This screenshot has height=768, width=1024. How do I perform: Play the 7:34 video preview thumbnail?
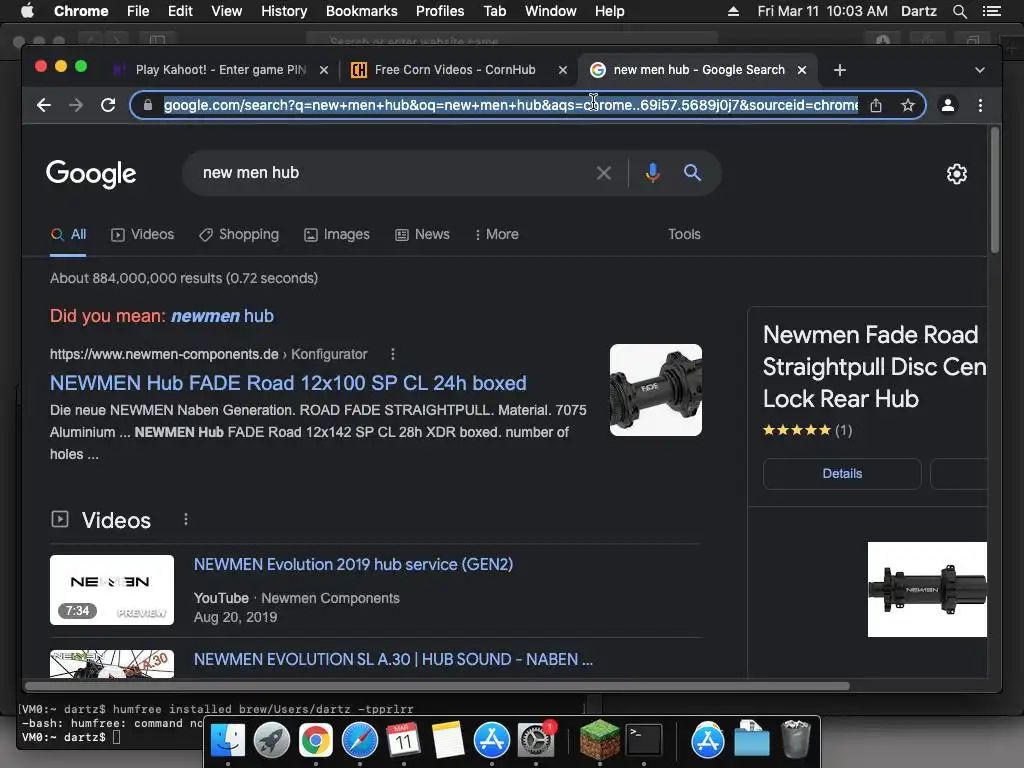[x=112, y=590]
